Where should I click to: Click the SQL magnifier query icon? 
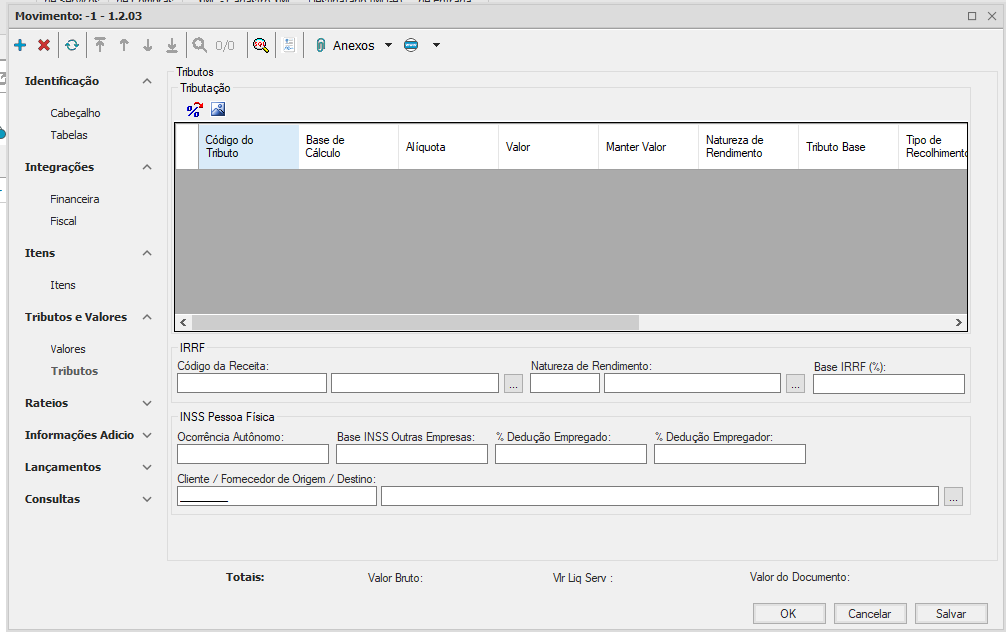point(260,45)
